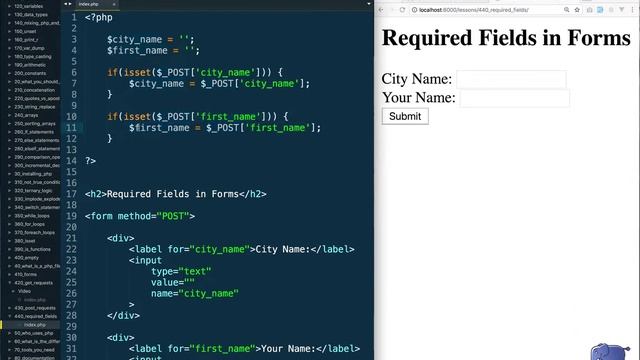Select 350_while_loops folder in sidebar
640x360 pixels.
tap(32, 216)
